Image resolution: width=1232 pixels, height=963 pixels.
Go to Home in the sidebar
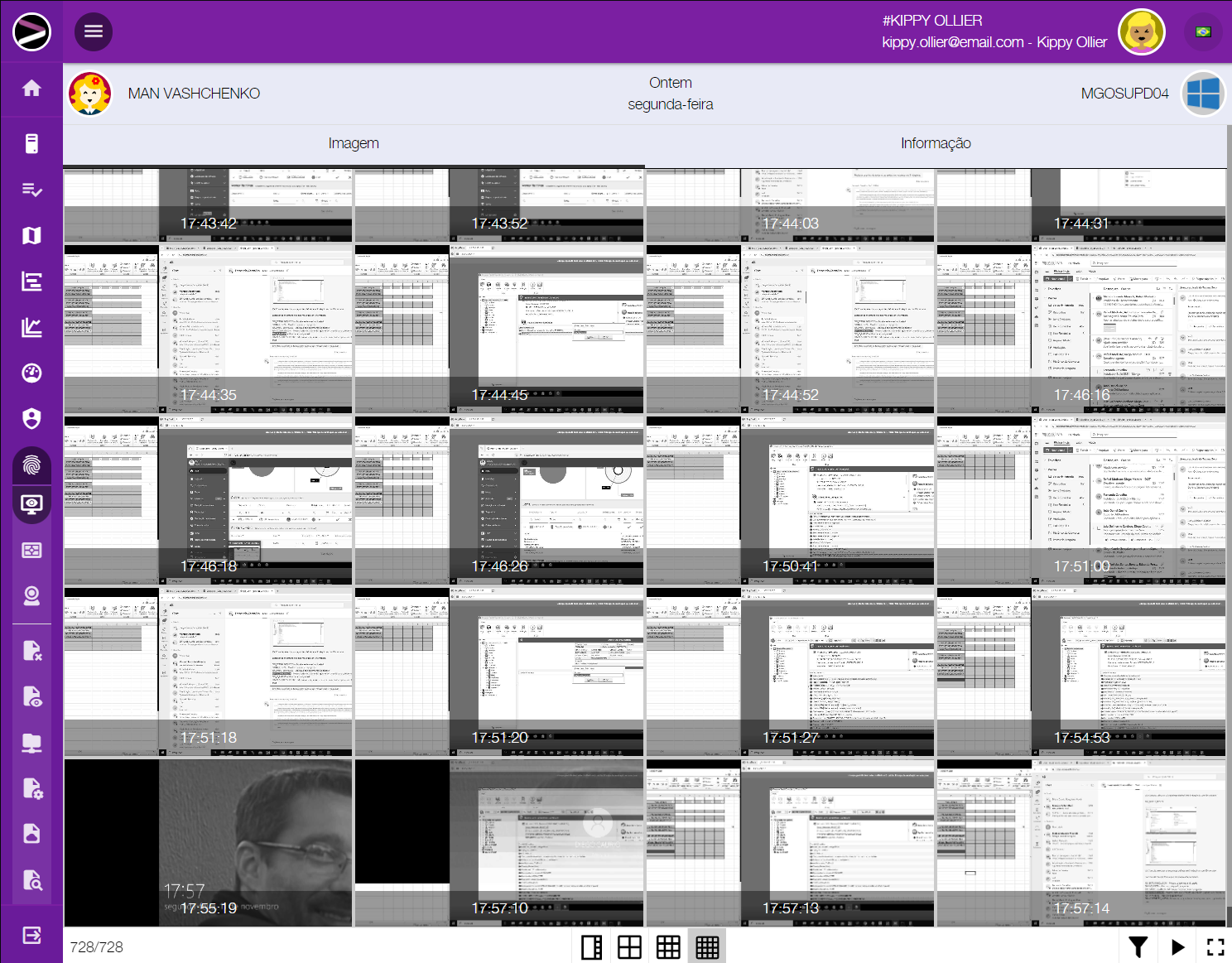point(31,89)
